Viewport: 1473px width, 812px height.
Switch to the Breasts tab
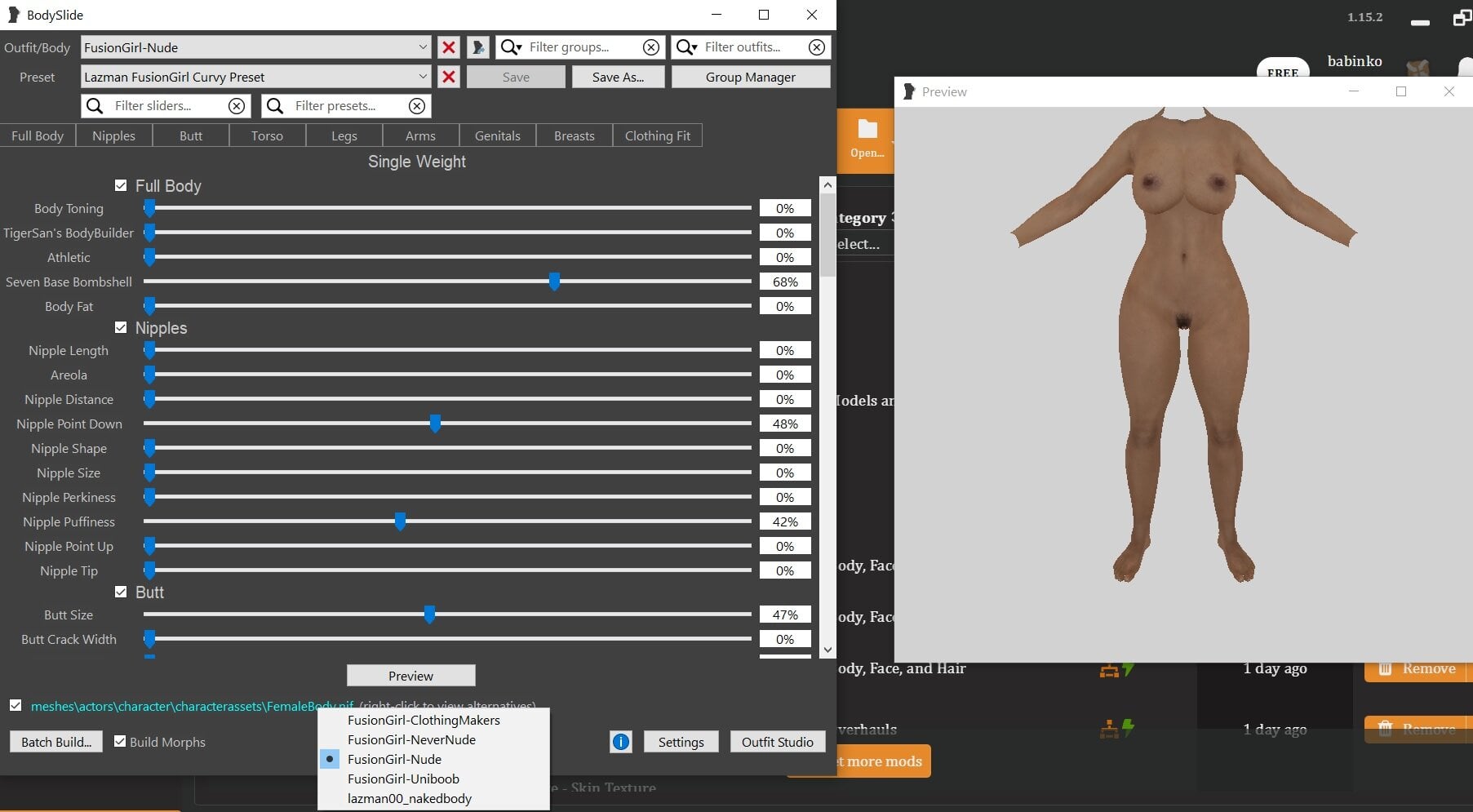click(x=575, y=135)
